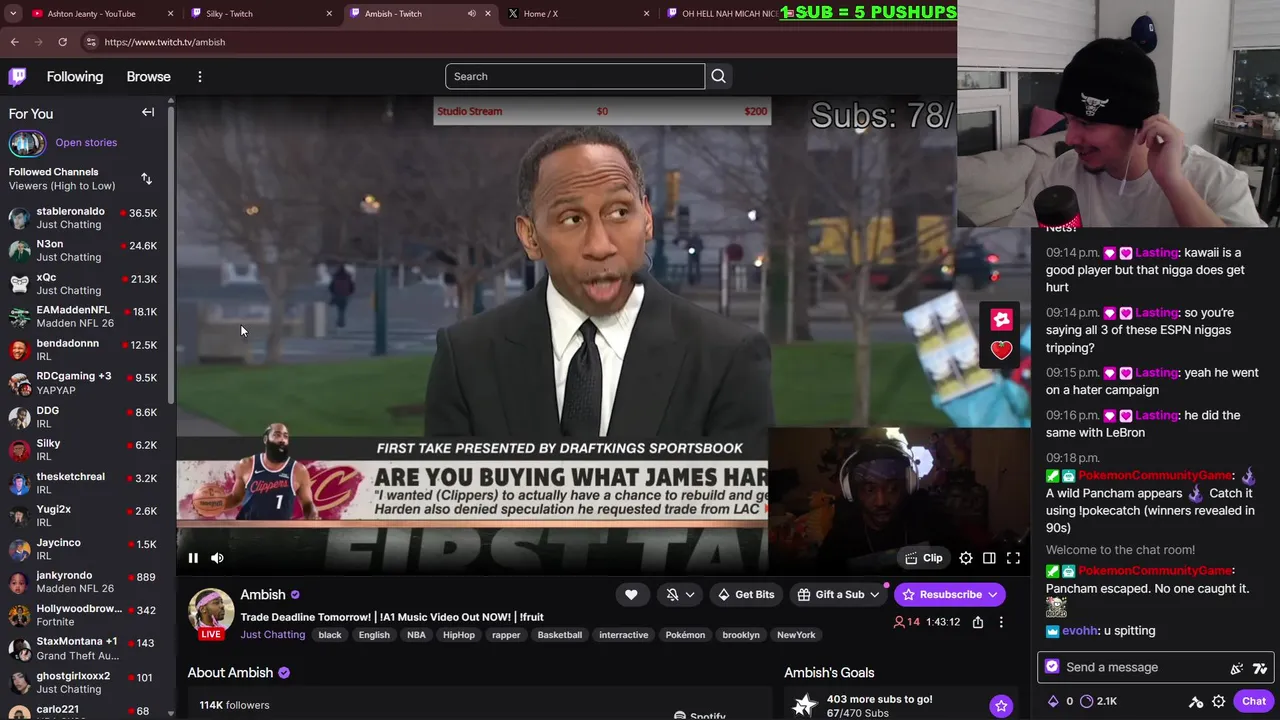
Task: Open chat settings gear
Action: (1219, 702)
